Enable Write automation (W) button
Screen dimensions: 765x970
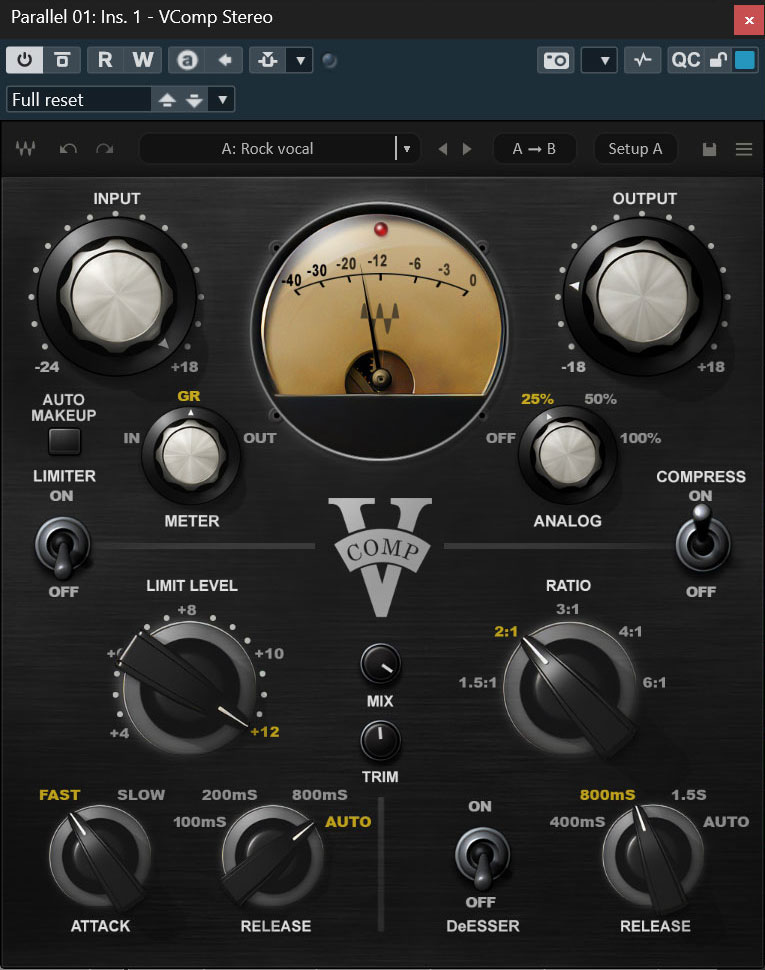click(x=143, y=60)
